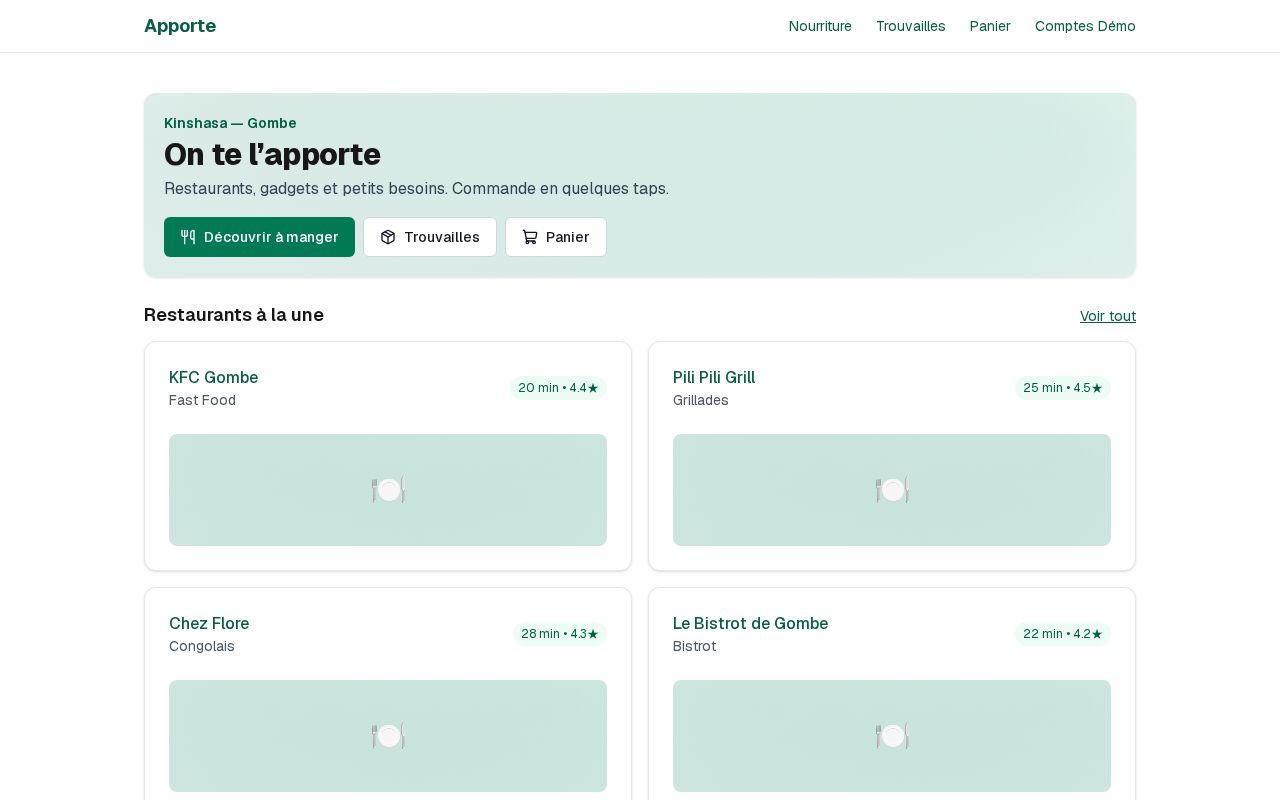Click the Restaurants, gadgets et petits besoins tagline
The image size is (1280, 800).
click(x=416, y=189)
